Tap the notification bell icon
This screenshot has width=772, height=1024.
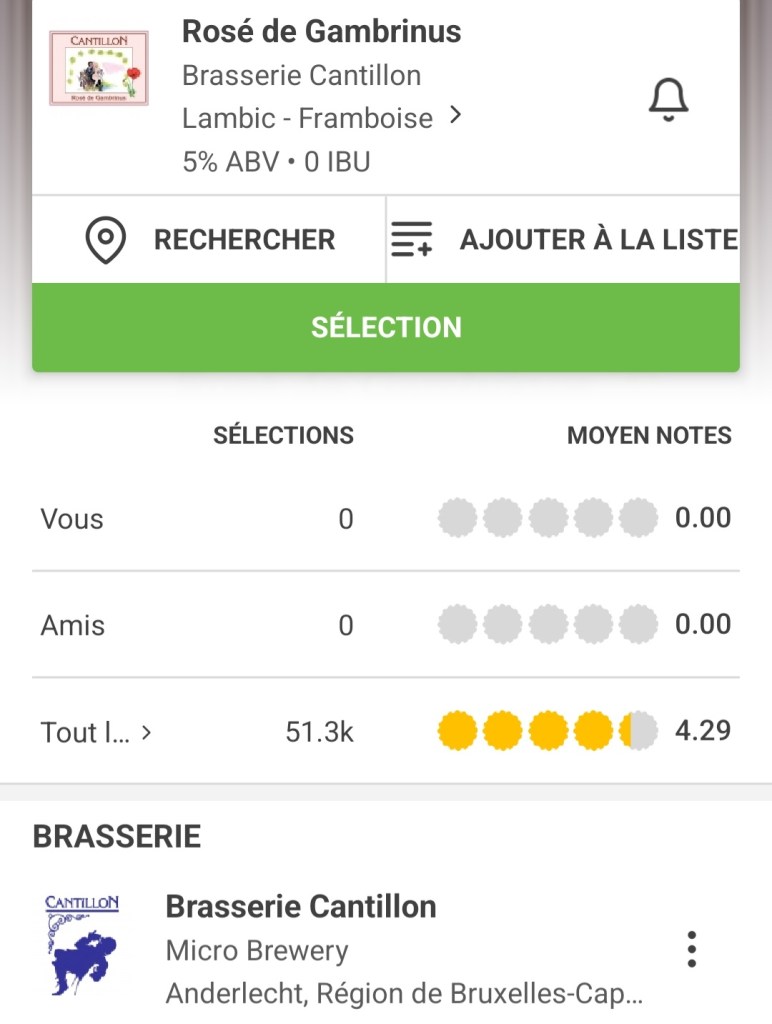pos(669,100)
